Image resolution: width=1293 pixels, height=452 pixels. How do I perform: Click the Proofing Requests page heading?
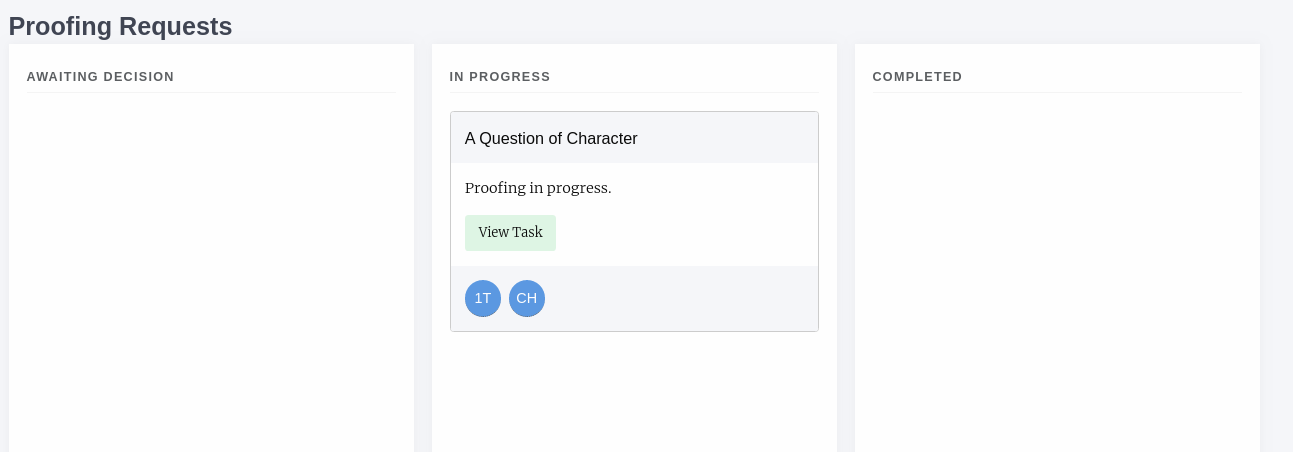click(x=120, y=26)
